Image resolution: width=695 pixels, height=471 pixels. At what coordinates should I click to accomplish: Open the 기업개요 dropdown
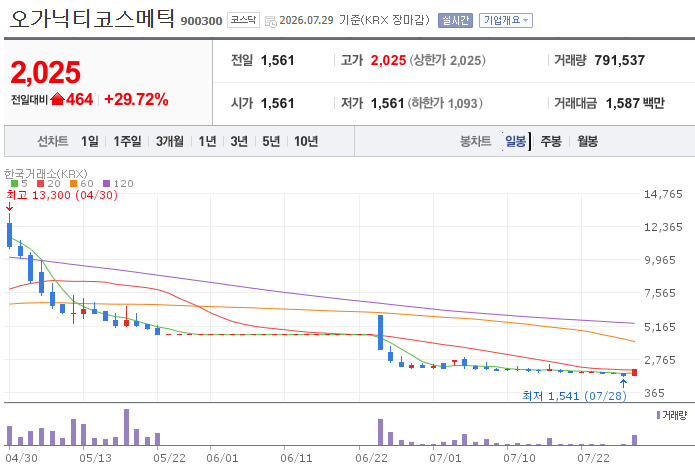point(506,20)
